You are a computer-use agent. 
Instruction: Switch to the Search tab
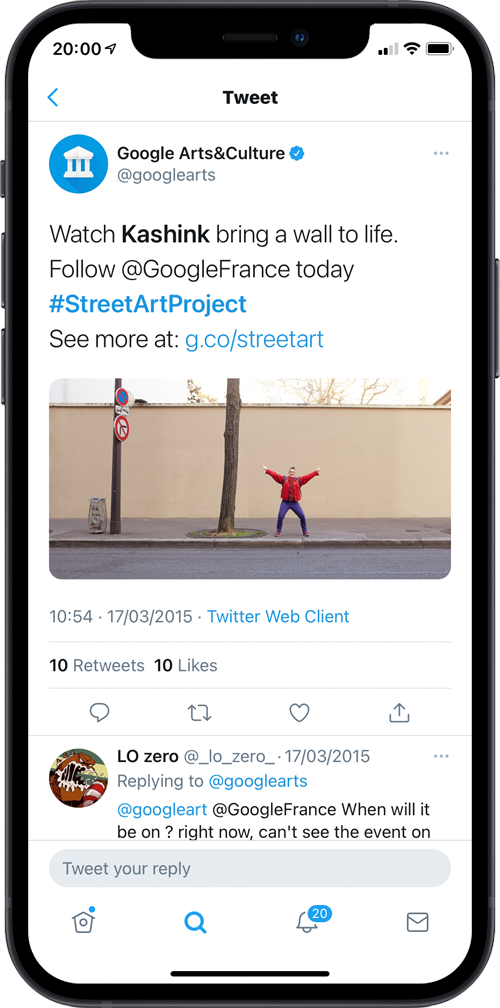tap(195, 922)
